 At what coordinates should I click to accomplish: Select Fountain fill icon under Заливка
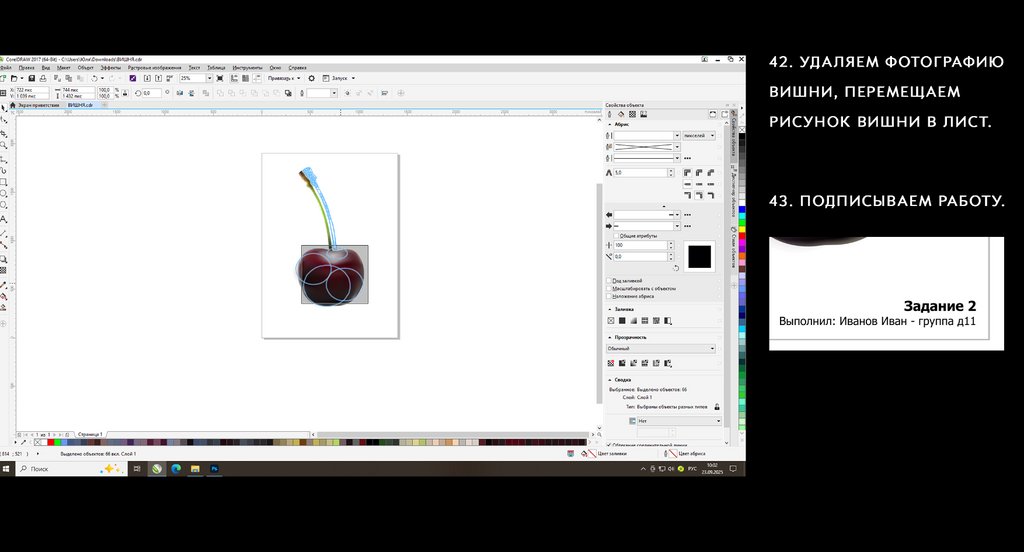pos(633,321)
